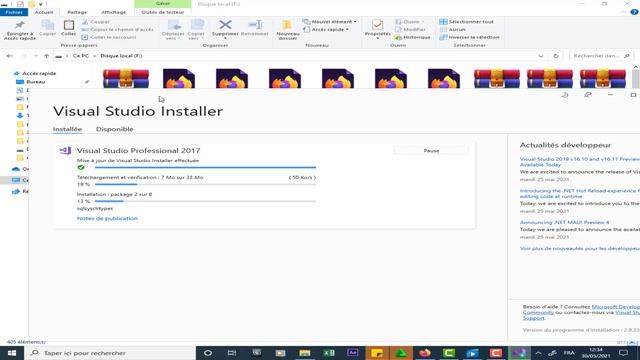
Task: Switch to Installée tab in installer
Action: tap(67, 129)
